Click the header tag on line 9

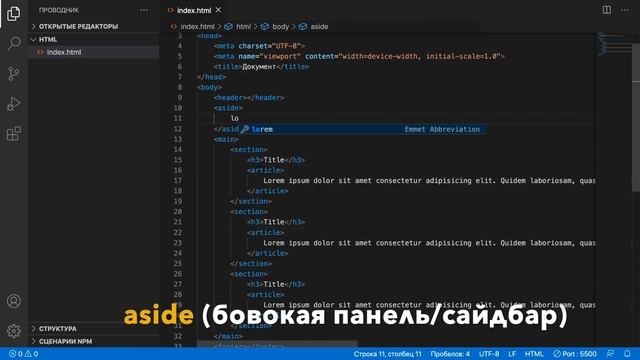point(249,98)
